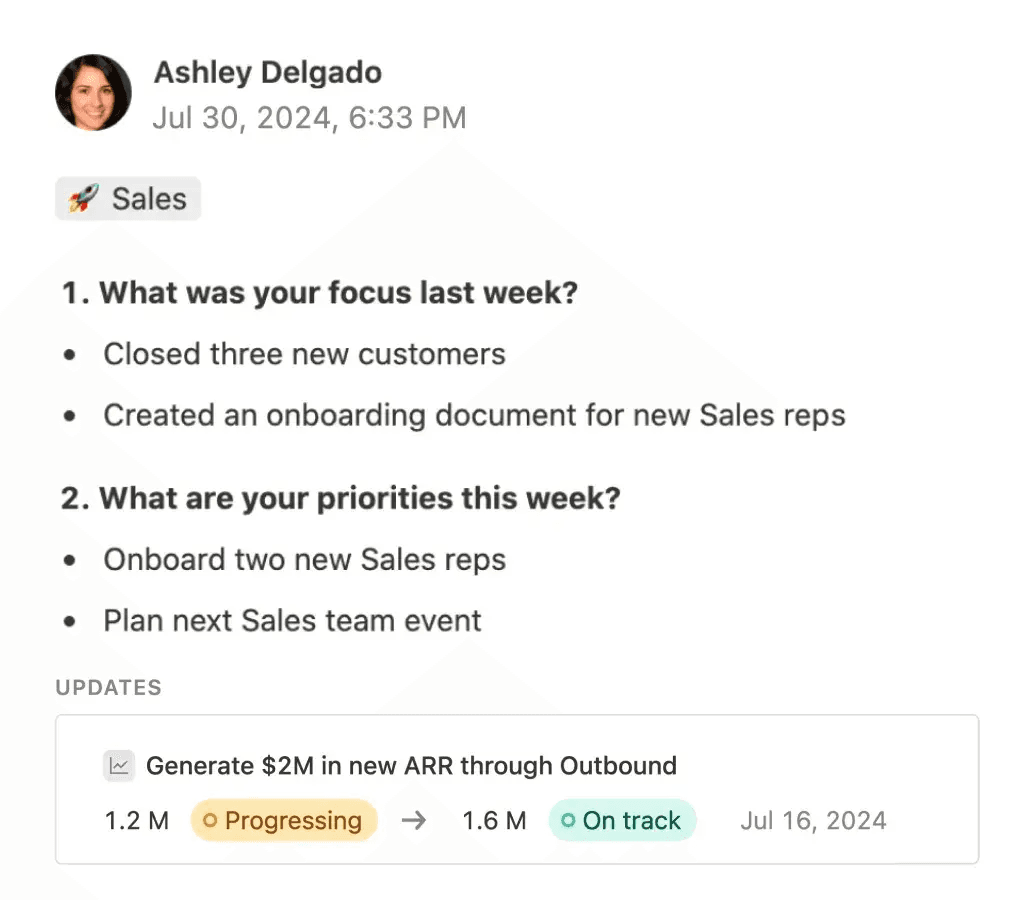Toggle the Progressing status badge
The width and height of the screenshot is (1028, 900).
[284, 820]
